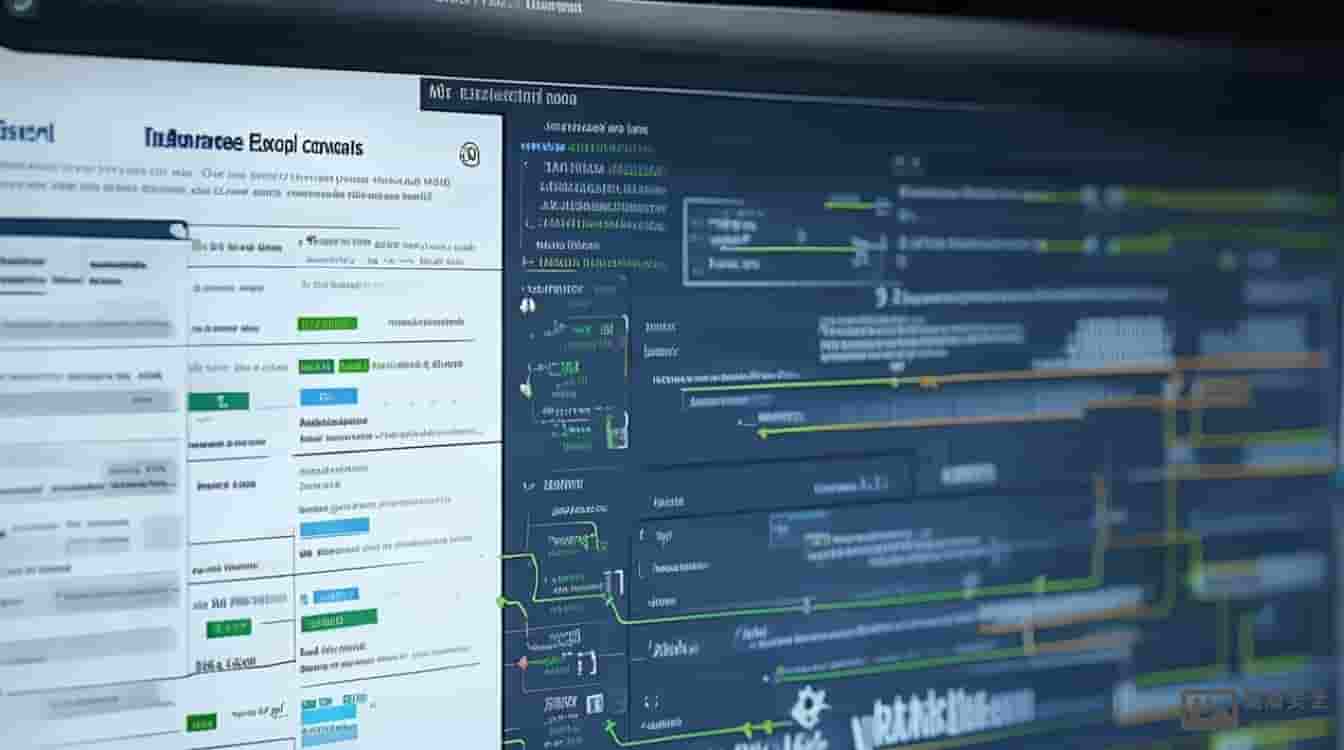Click the orange marker on the upper green flow line
This screenshot has width=1344, height=750.
tap(926, 381)
